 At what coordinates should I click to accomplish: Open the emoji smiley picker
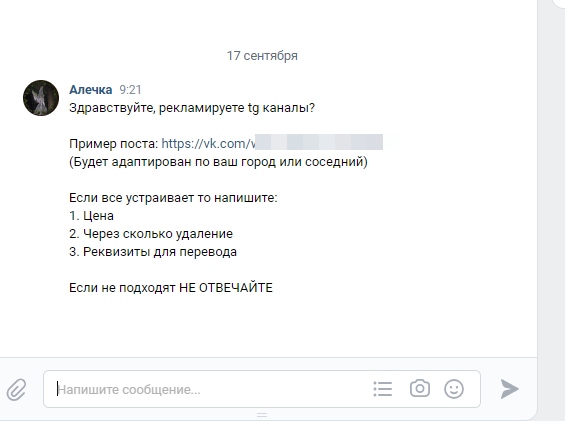point(454,389)
